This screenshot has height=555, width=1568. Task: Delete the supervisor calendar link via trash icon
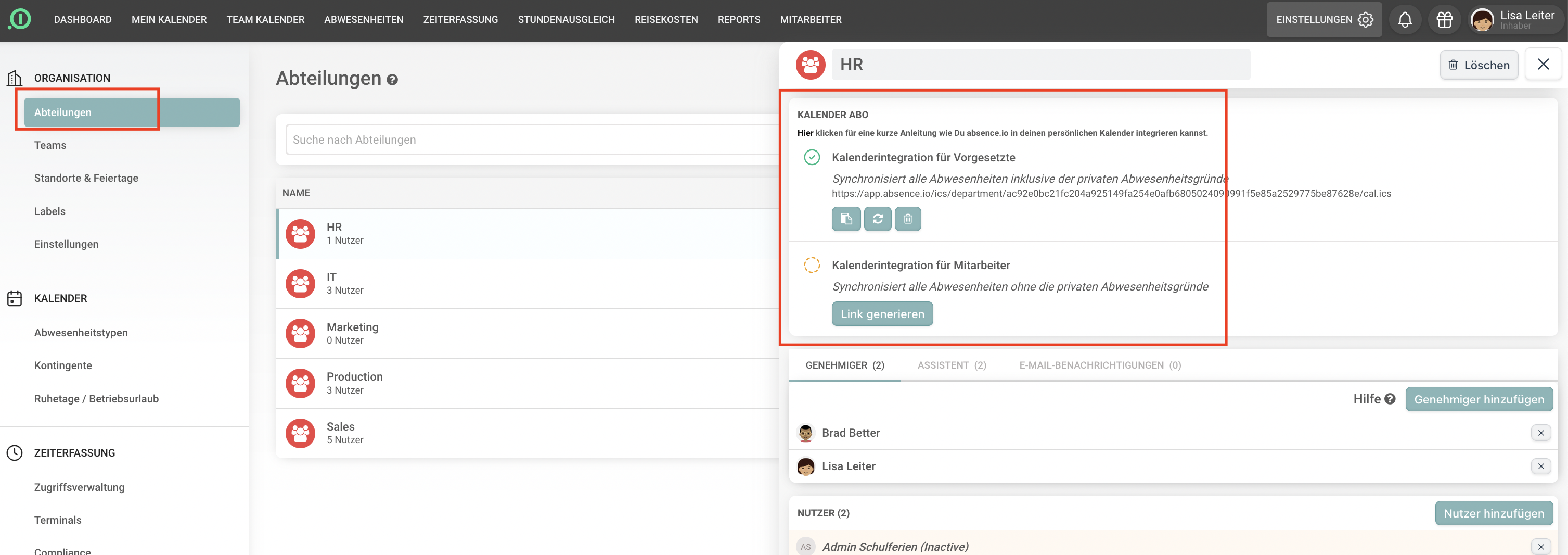coord(908,219)
